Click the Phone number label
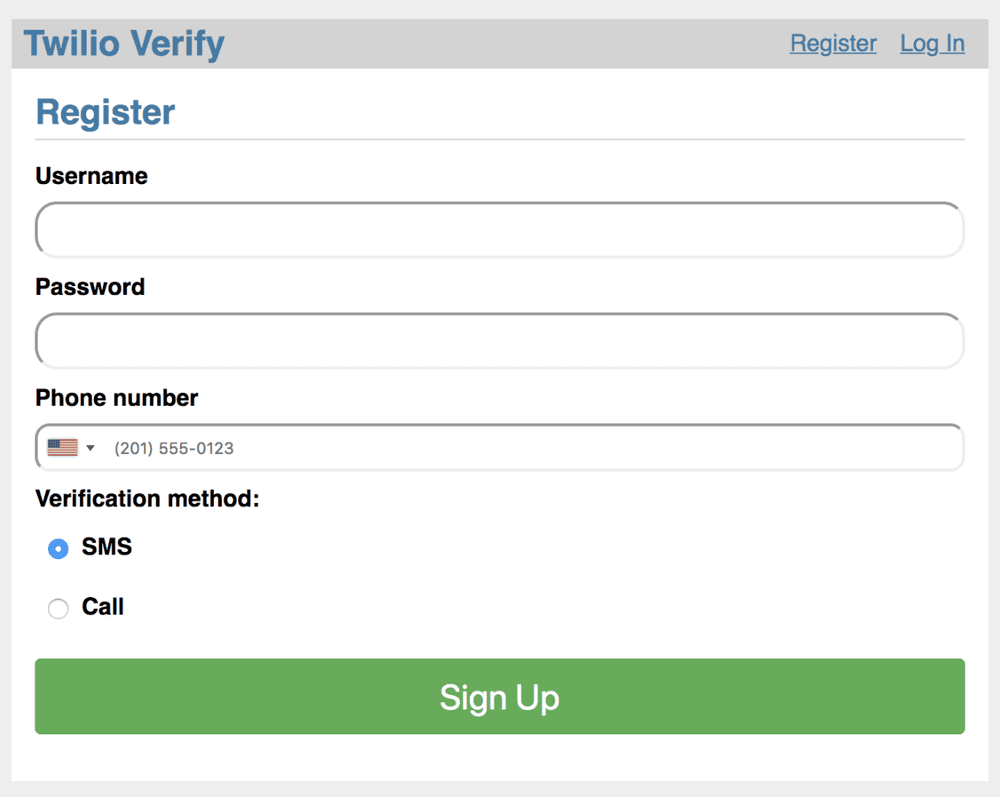 click(x=116, y=398)
